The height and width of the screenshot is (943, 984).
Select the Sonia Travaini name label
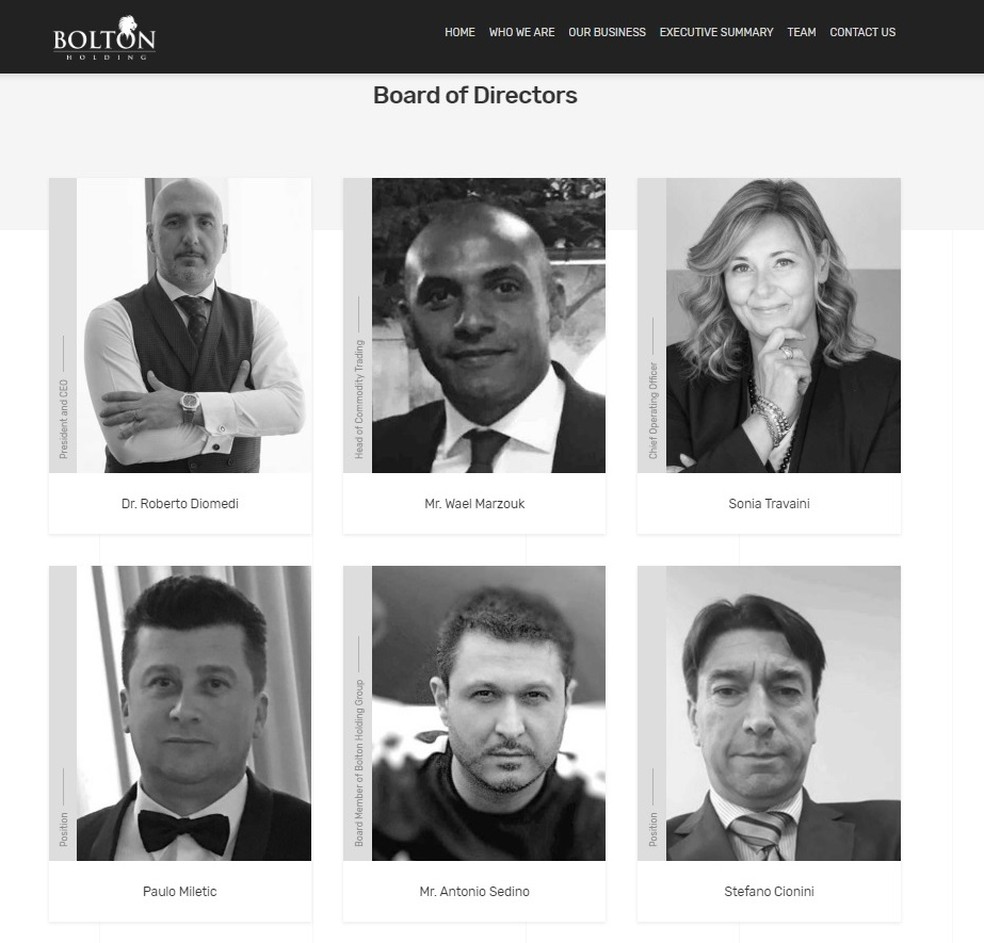click(769, 503)
